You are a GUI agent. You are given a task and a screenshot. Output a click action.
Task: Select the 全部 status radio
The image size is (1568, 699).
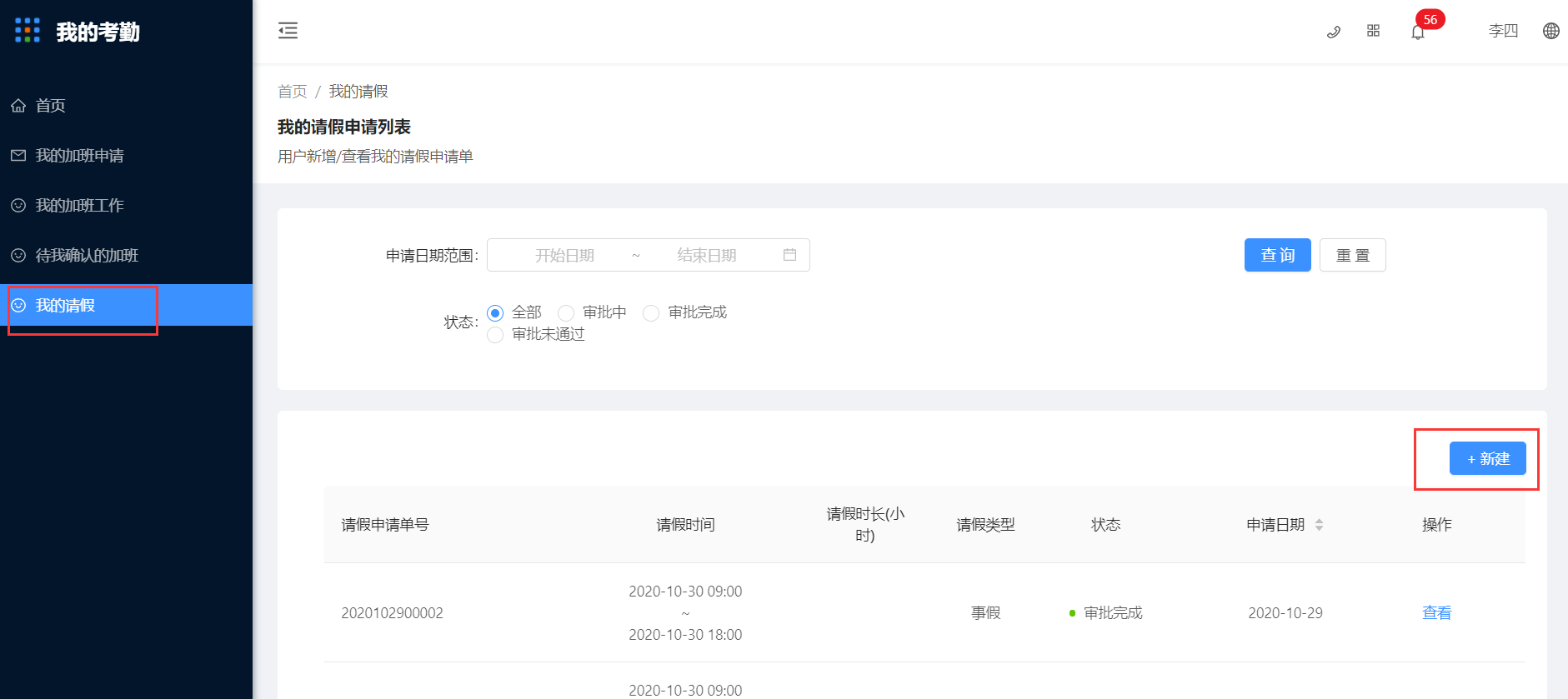[x=495, y=313]
